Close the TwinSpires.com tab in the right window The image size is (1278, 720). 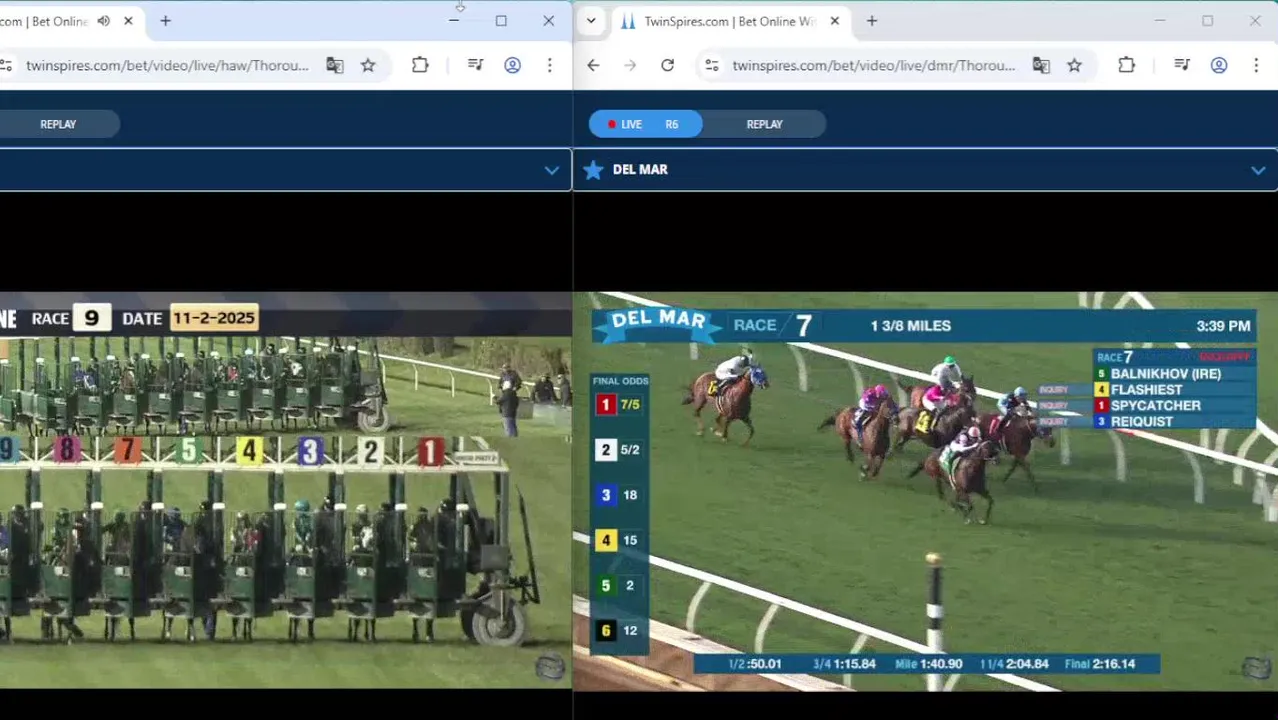pos(834,21)
